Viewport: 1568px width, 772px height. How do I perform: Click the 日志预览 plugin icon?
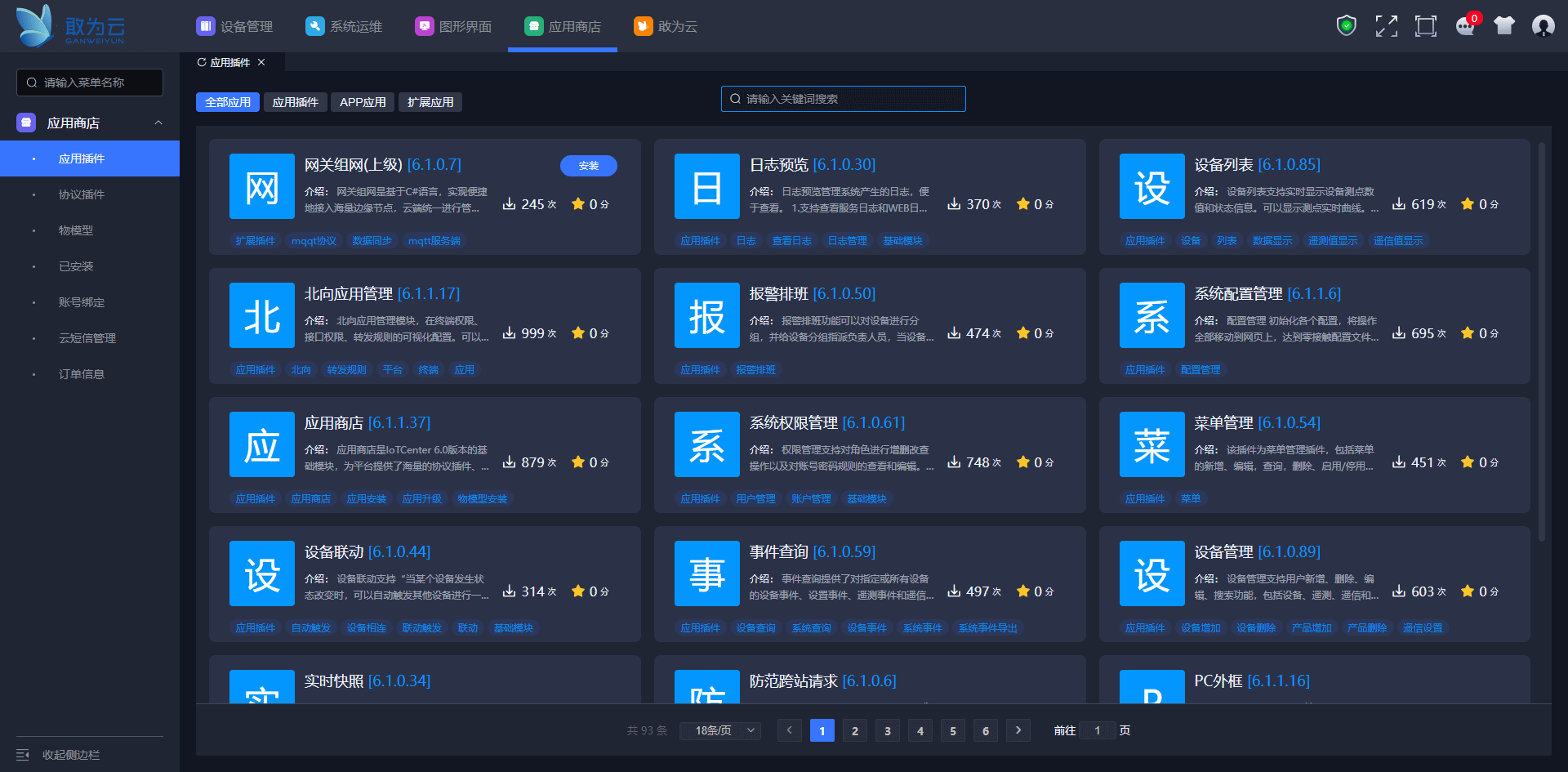(x=707, y=186)
